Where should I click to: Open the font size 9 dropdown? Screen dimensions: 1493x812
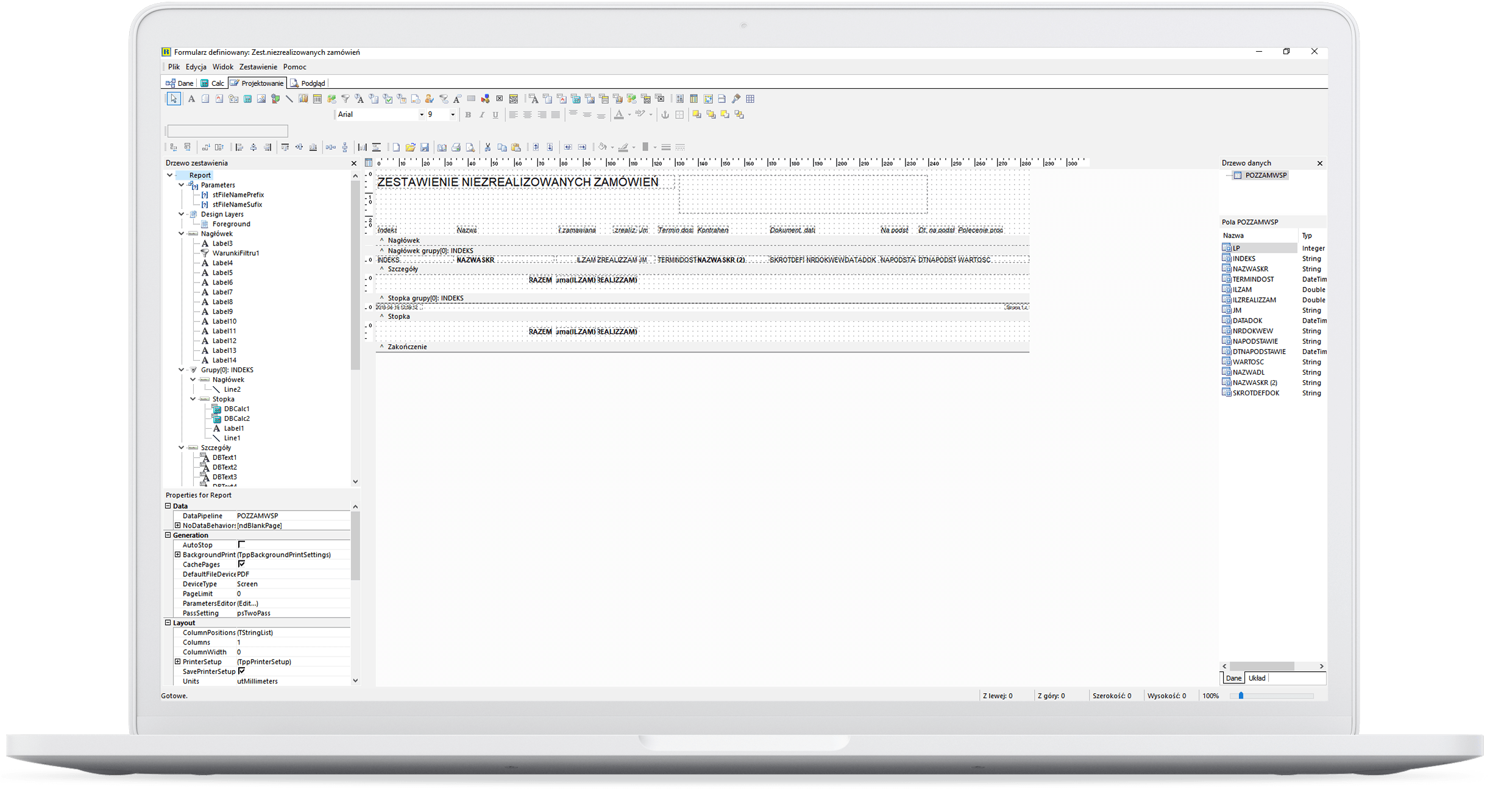[x=452, y=115]
